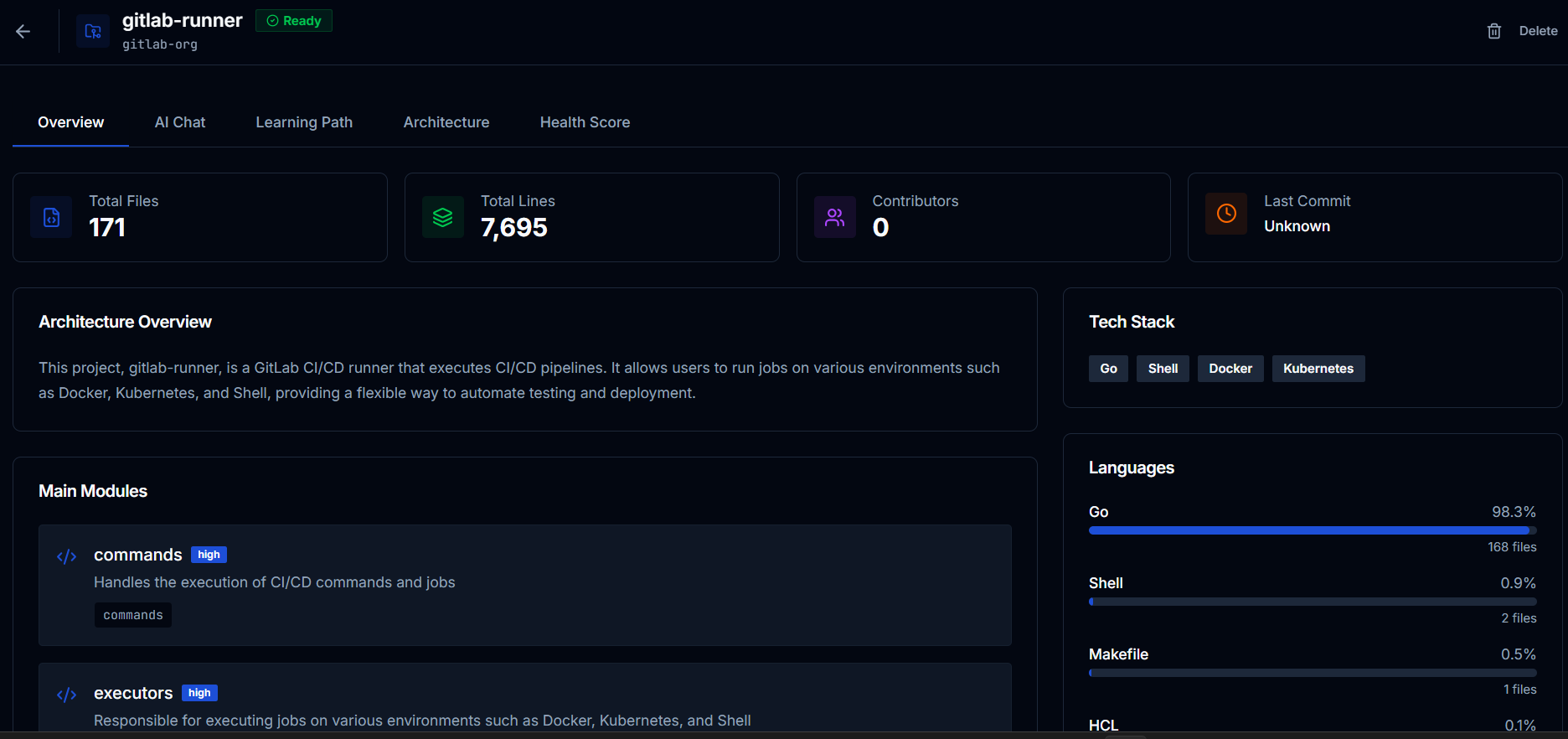Click the commands module name
This screenshot has height=739, width=1568.
pos(138,555)
